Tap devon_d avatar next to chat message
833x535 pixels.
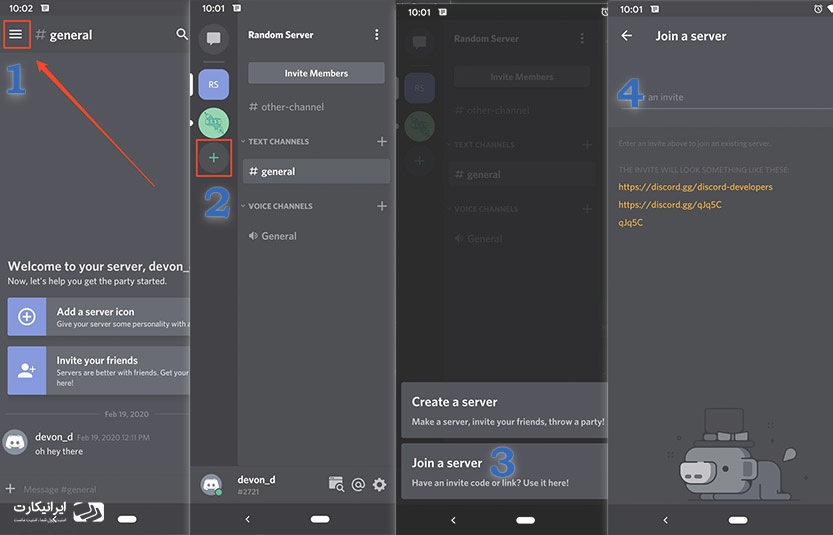15,442
